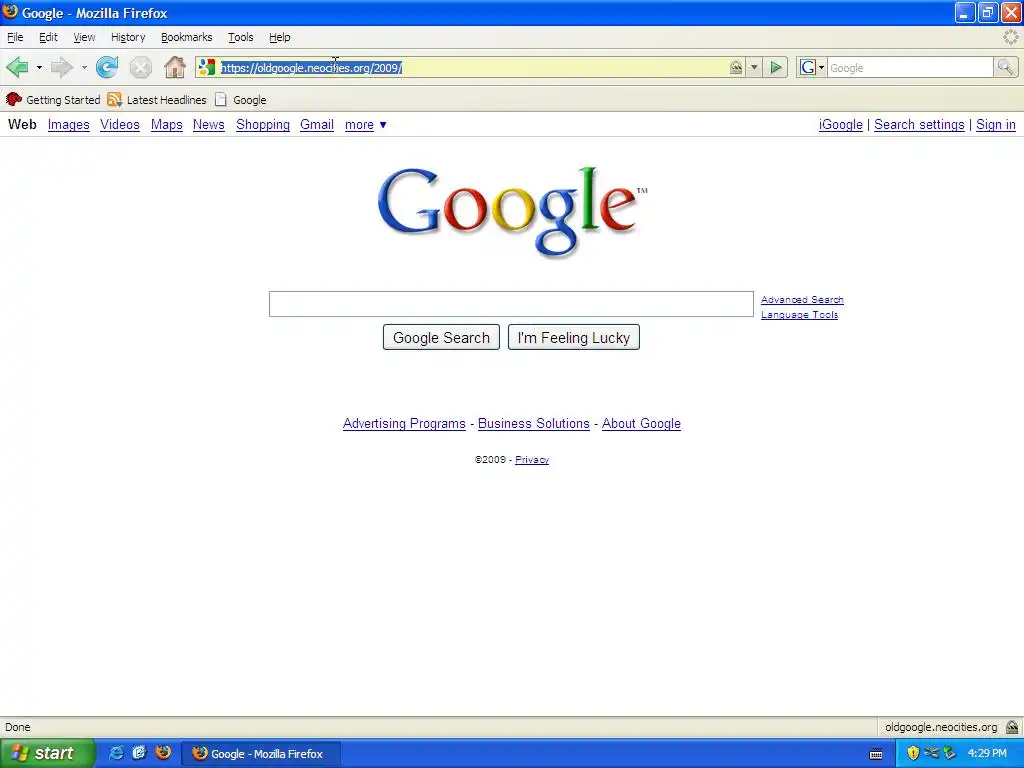The width and height of the screenshot is (1024, 768).
Task: Click the Safely Remove Hardware tray icon
Action: pos(950,753)
